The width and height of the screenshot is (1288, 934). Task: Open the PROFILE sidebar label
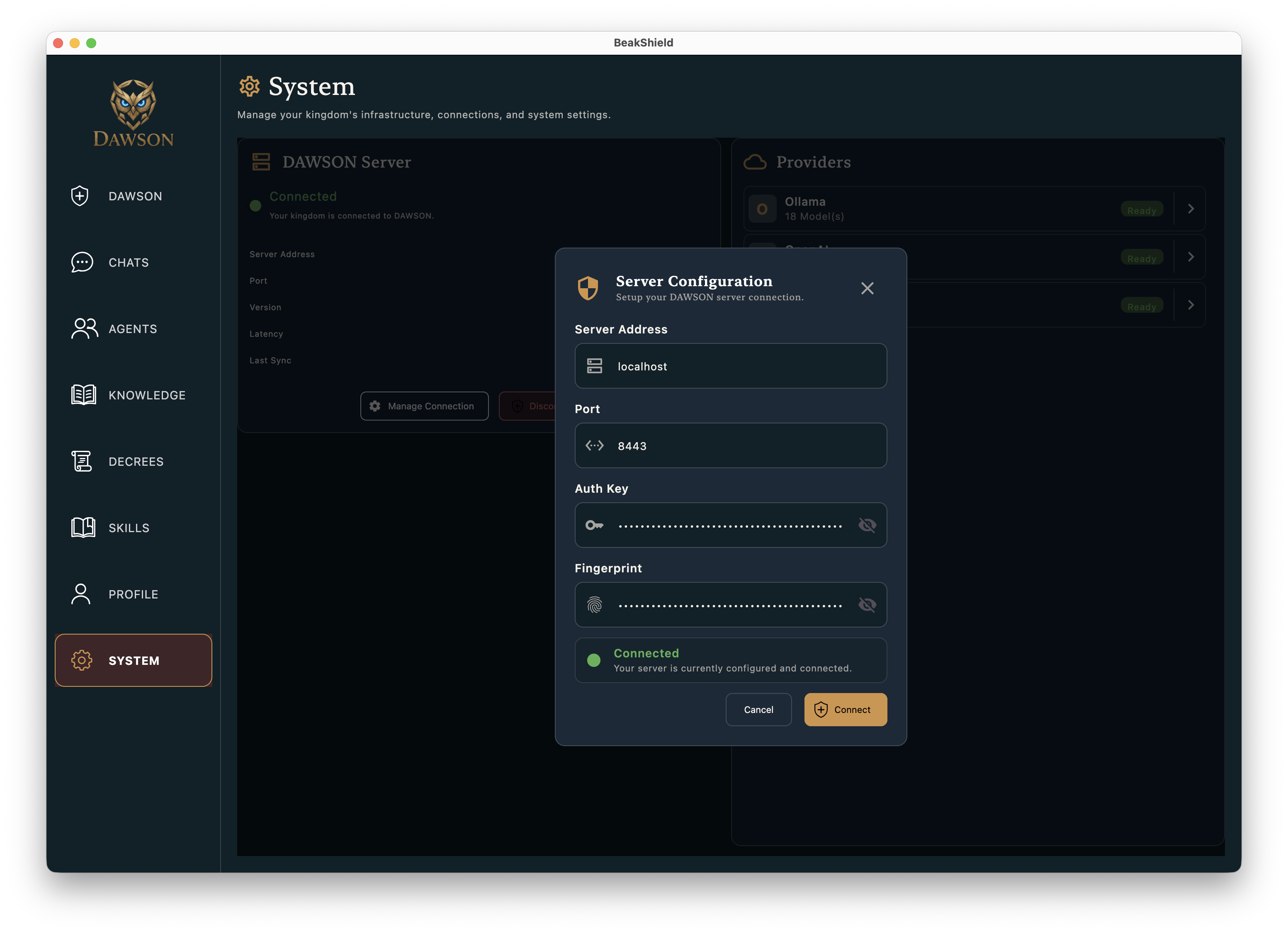pos(134,595)
